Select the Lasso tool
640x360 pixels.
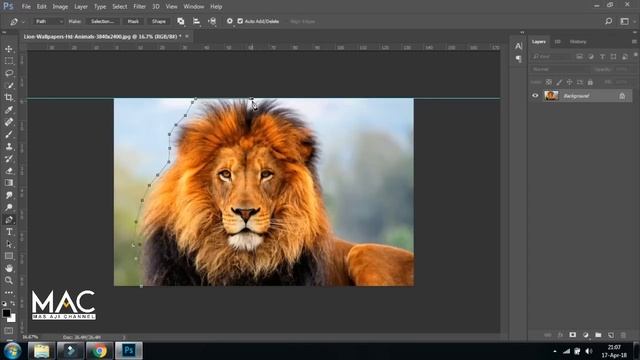[9, 73]
